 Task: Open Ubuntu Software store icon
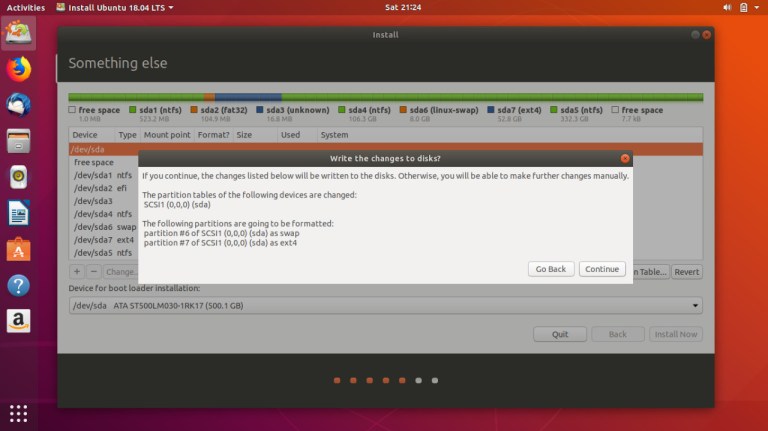pos(19,249)
